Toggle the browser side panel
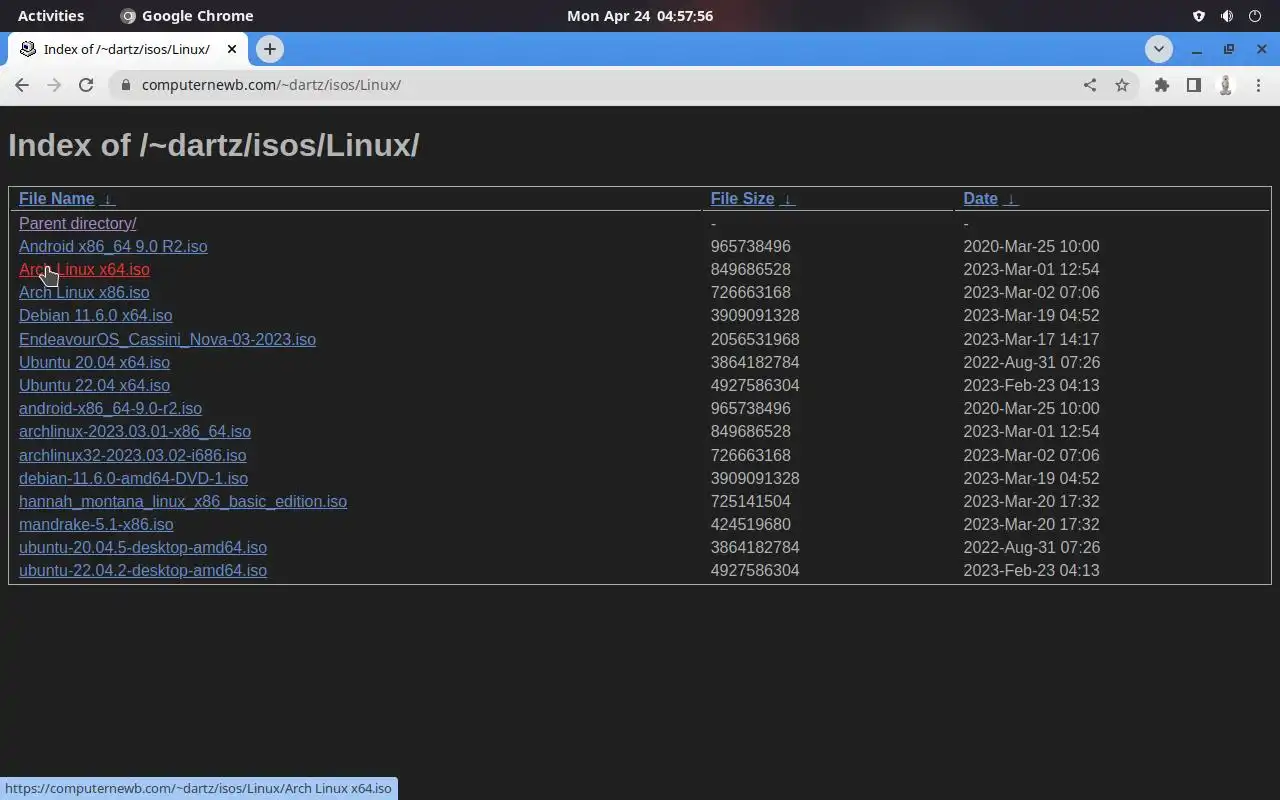The width and height of the screenshot is (1280, 800). pos(1193,85)
